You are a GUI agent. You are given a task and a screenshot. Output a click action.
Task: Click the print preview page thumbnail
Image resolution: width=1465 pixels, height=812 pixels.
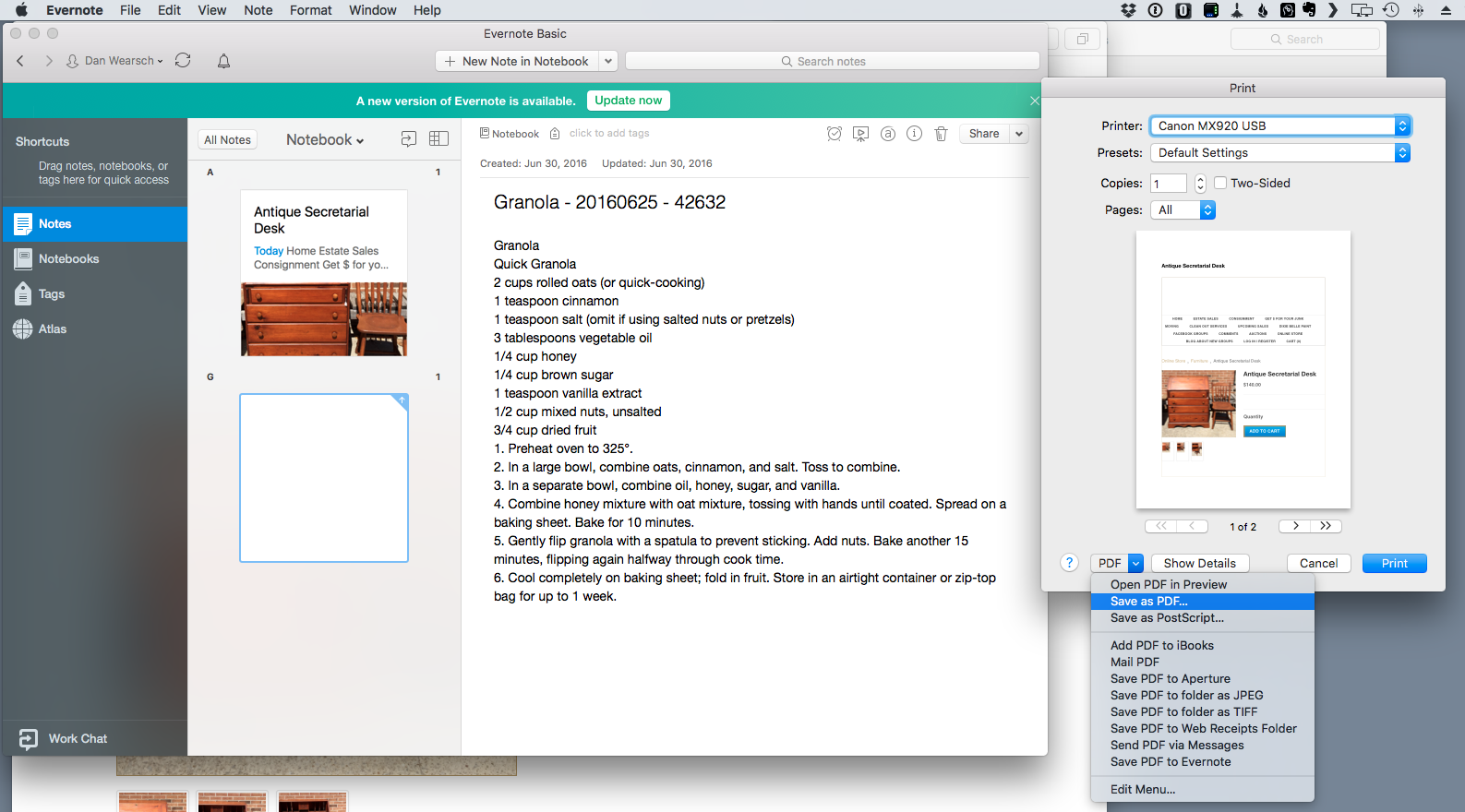[x=1243, y=370]
